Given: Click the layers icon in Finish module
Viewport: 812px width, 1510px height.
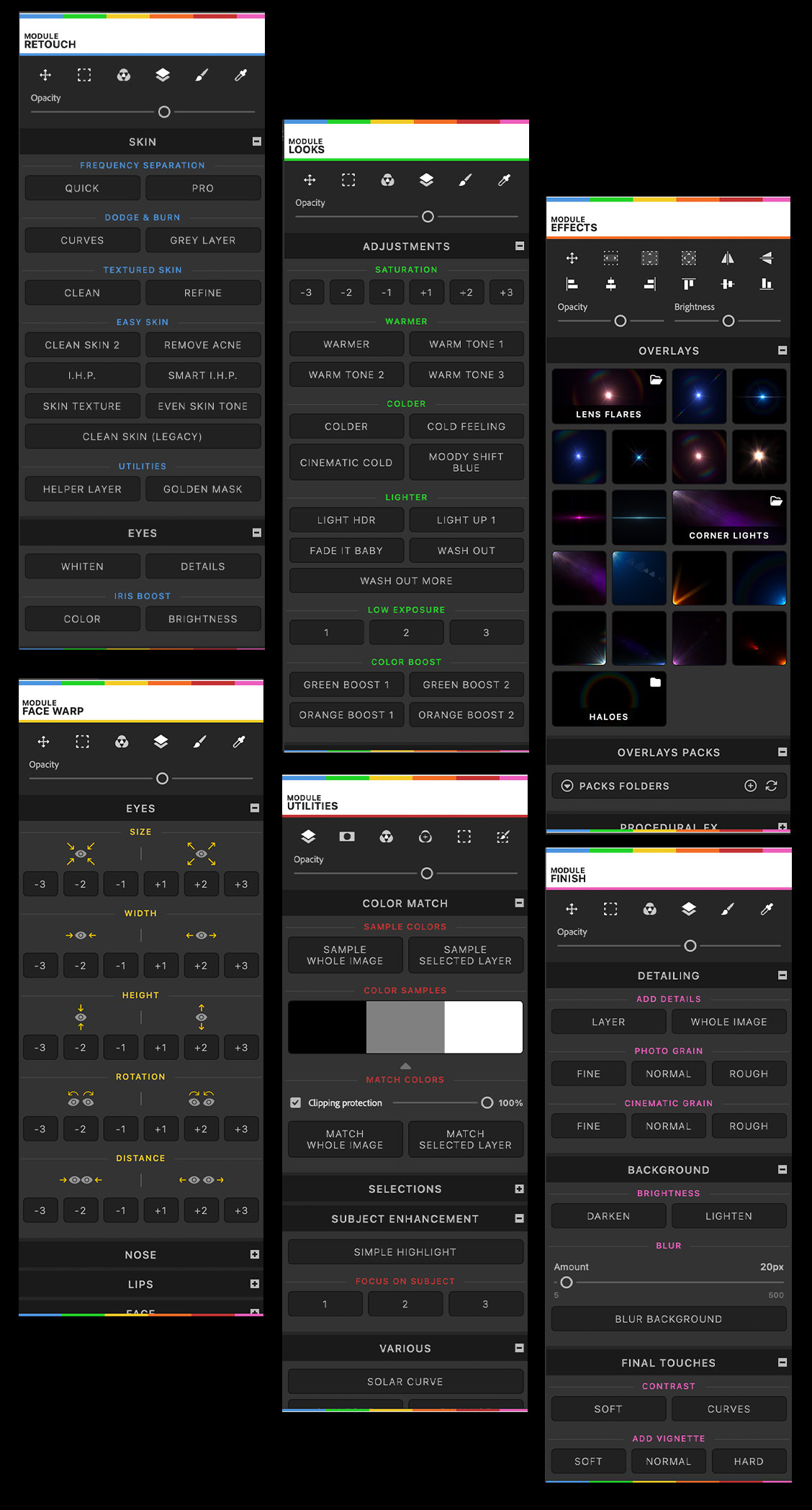Looking at the screenshot, I should click(x=689, y=909).
